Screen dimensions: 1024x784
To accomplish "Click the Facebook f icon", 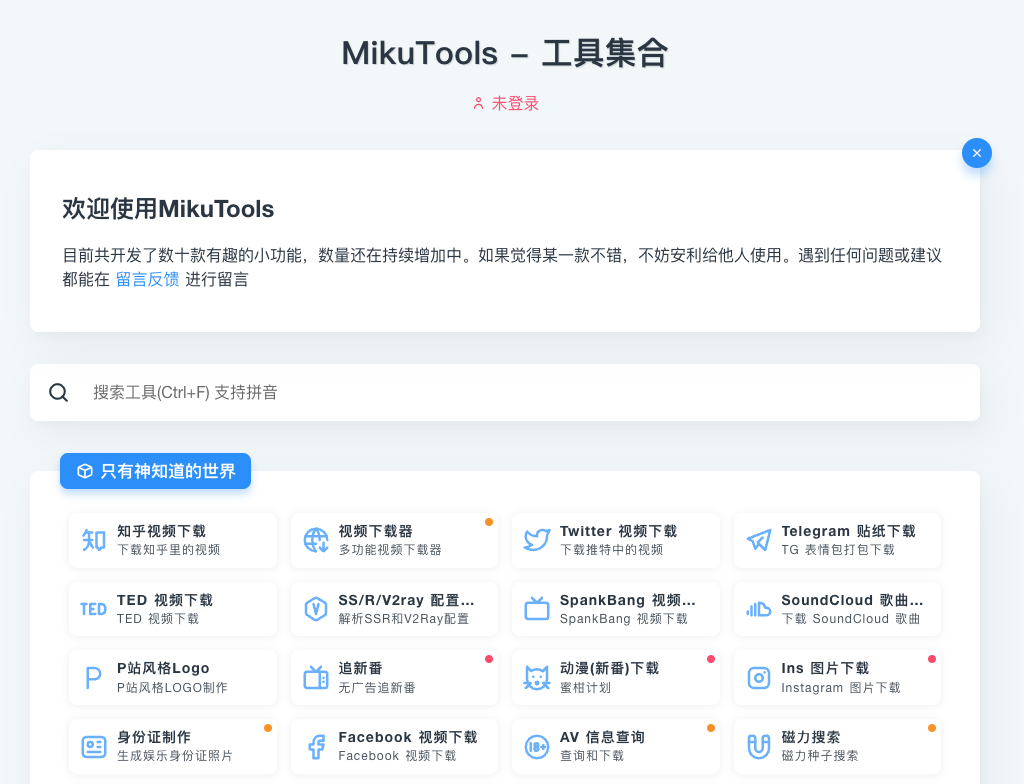I will (316, 747).
